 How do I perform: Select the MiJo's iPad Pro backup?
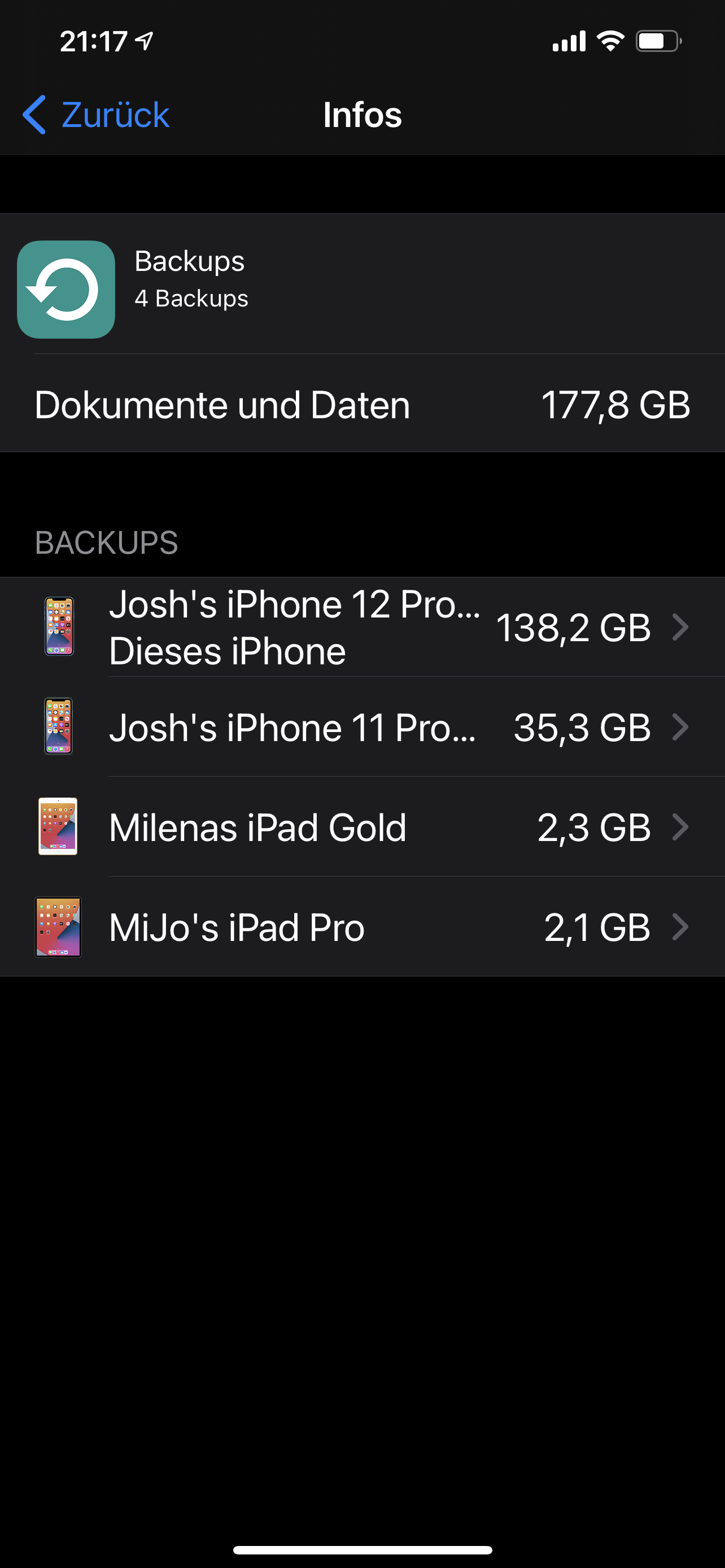click(x=237, y=927)
